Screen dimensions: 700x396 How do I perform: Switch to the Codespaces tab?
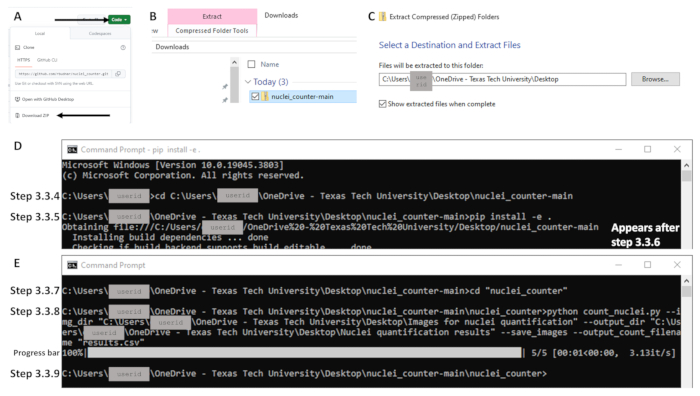(x=100, y=33)
